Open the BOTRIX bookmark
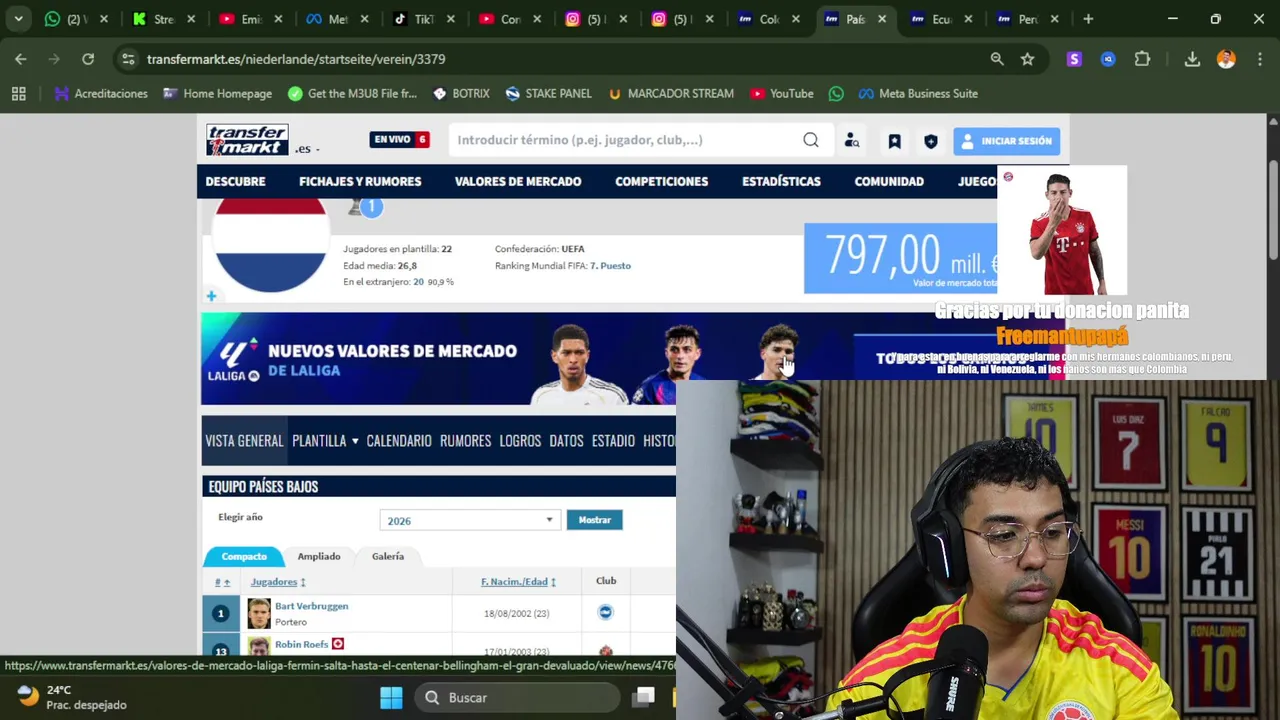The height and width of the screenshot is (720, 1280). [461, 93]
